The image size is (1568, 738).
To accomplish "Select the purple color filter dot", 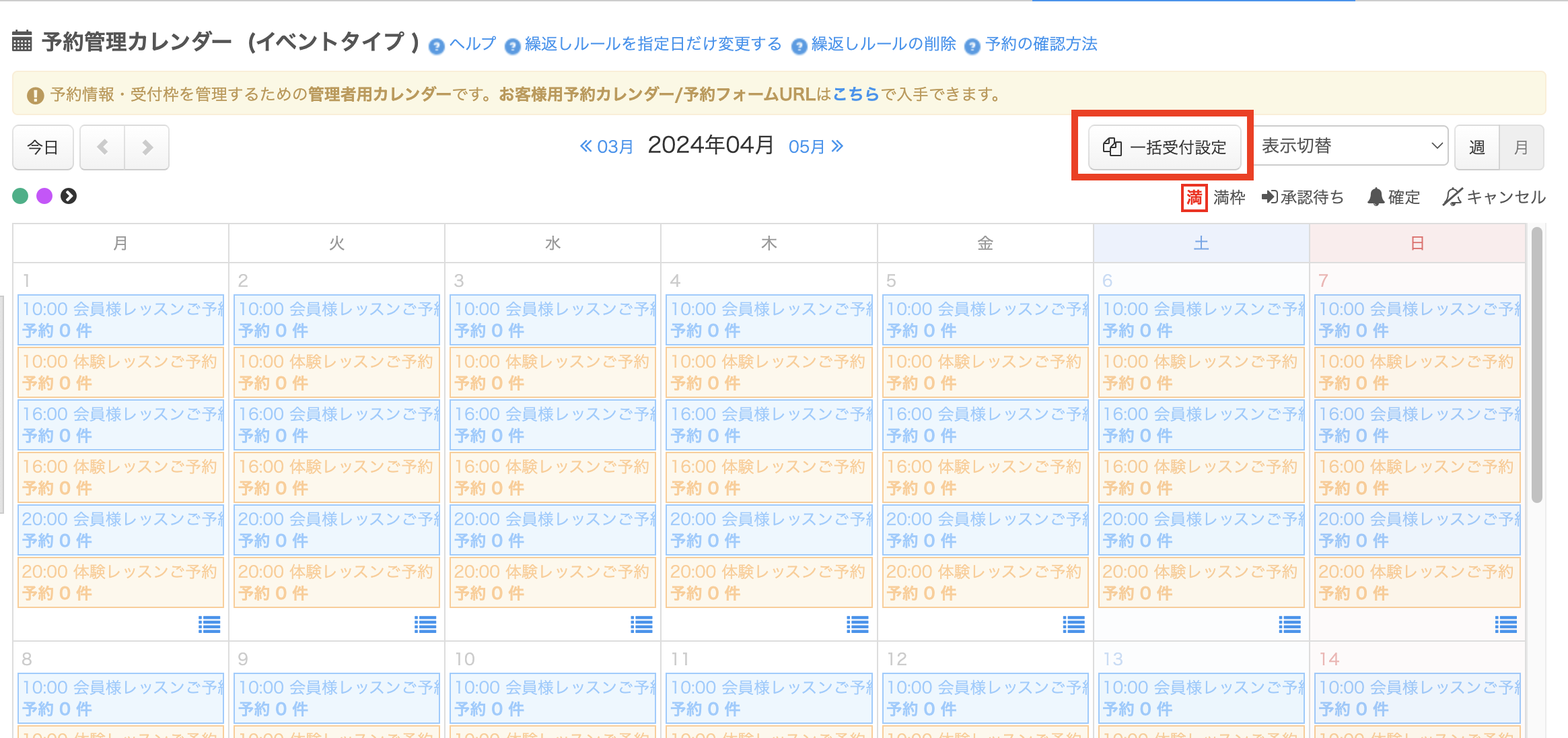I will [44, 196].
